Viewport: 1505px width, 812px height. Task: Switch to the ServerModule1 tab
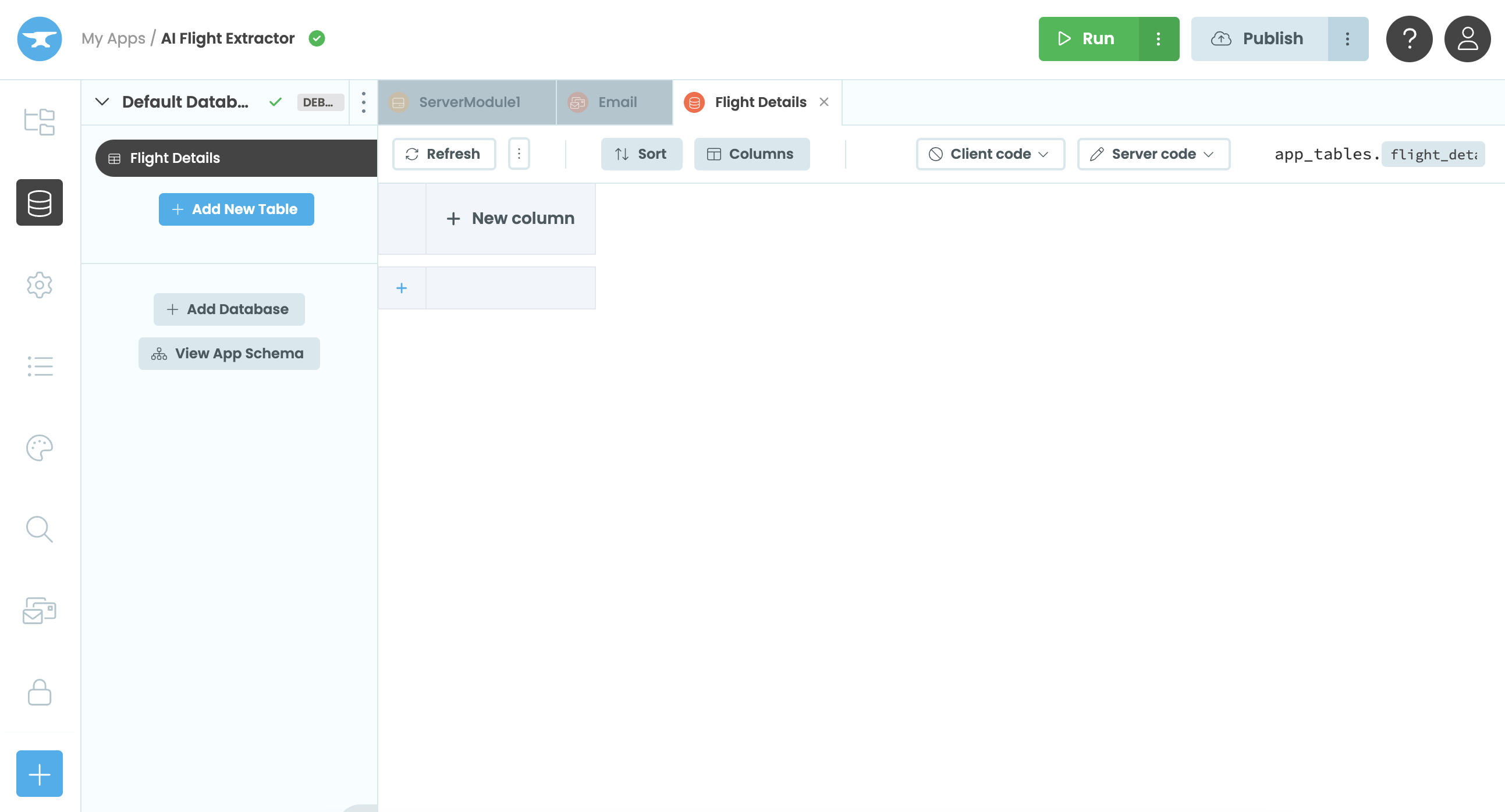pyautogui.click(x=467, y=102)
